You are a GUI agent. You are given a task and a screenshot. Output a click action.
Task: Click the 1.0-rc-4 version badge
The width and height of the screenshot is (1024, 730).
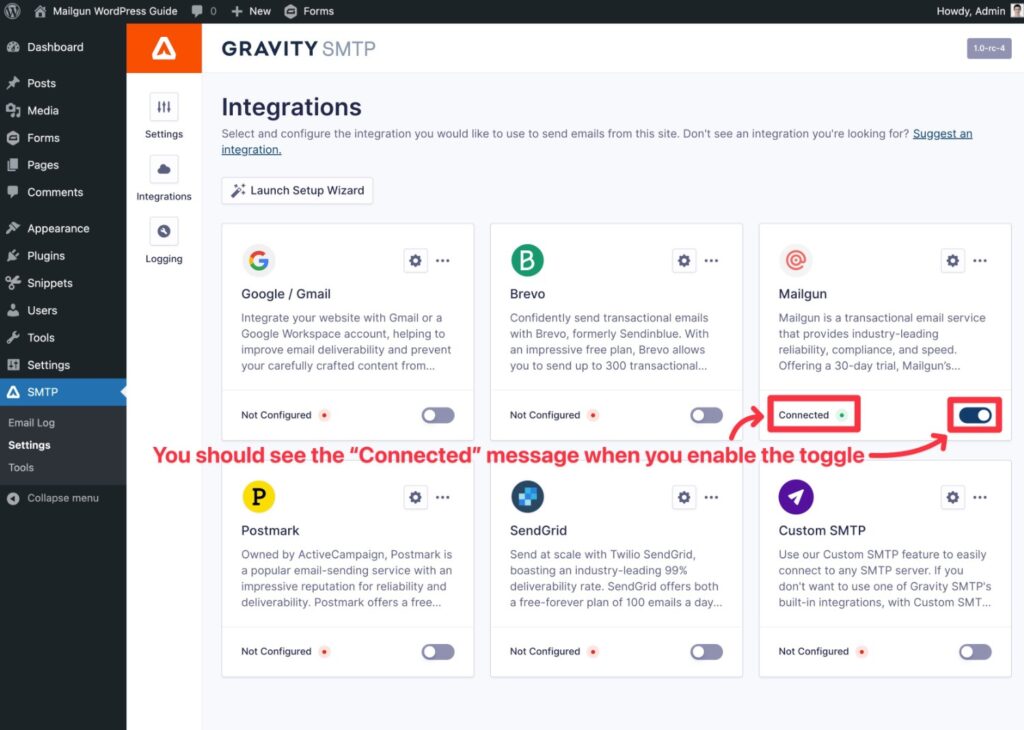pos(988,47)
